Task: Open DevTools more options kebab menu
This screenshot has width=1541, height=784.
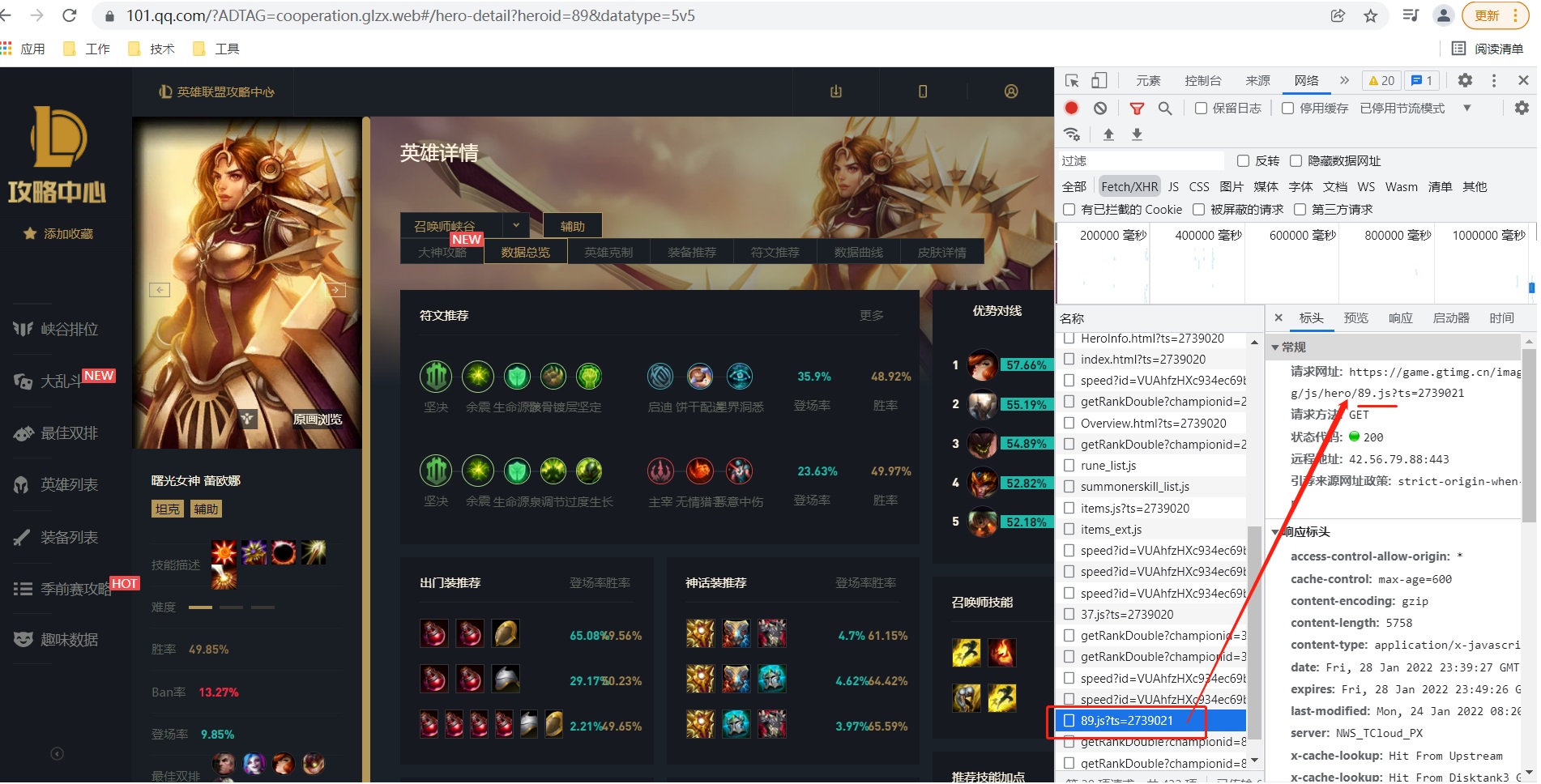Action: 1494,80
